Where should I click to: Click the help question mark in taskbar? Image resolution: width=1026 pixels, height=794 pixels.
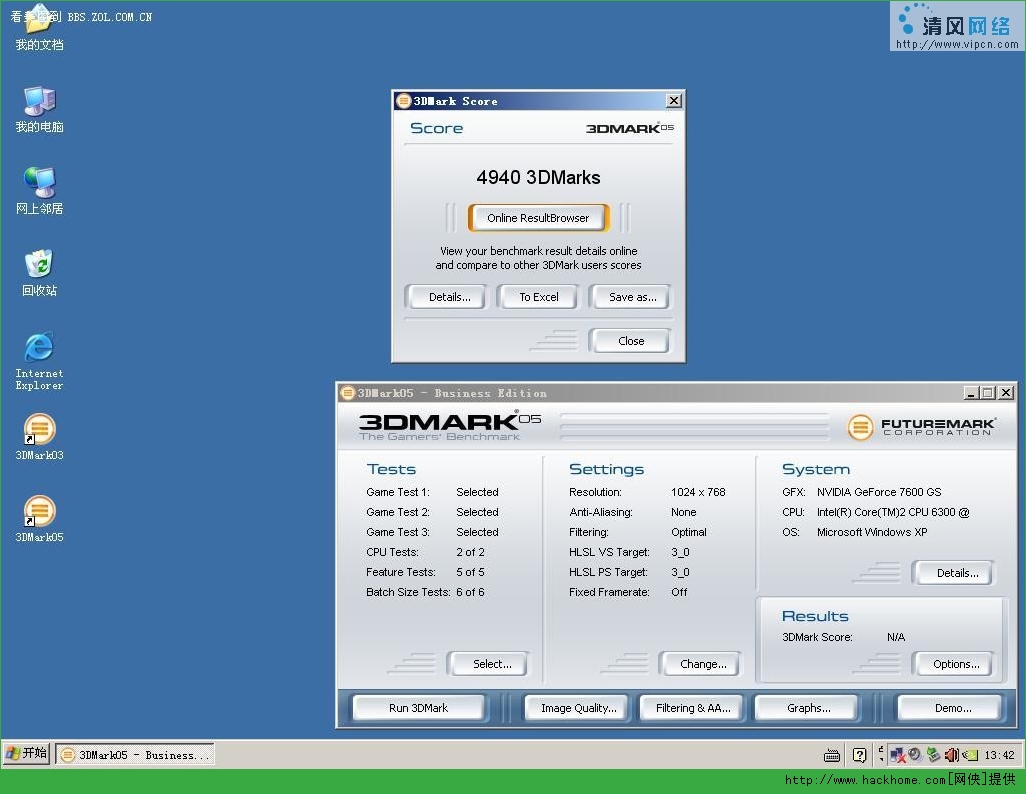[860, 755]
